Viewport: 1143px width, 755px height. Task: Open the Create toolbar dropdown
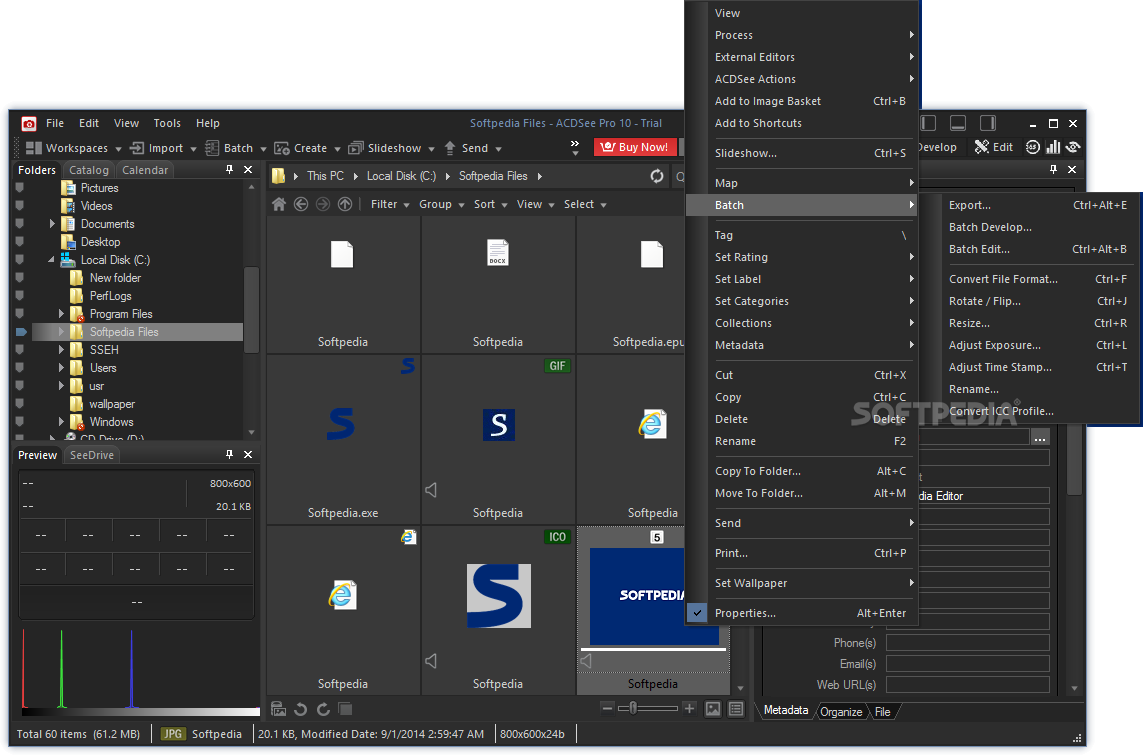pos(307,148)
